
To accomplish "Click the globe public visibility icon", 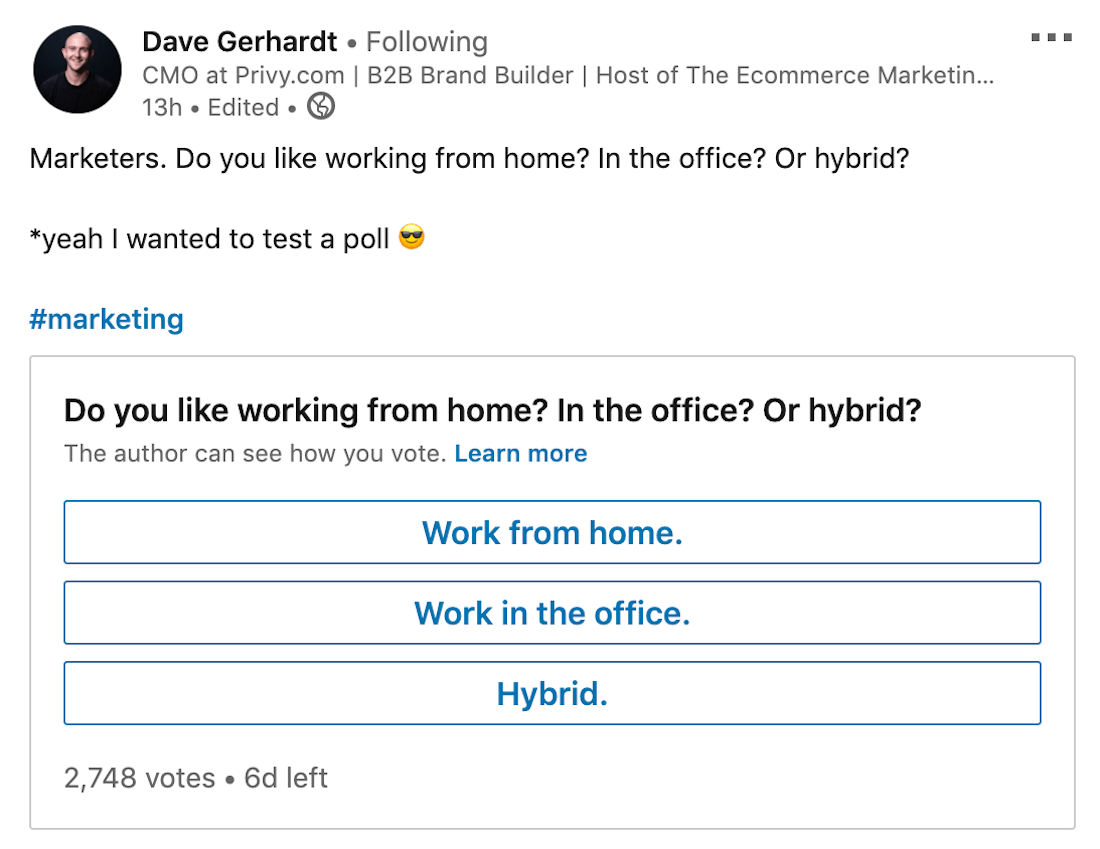I will 321,106.
